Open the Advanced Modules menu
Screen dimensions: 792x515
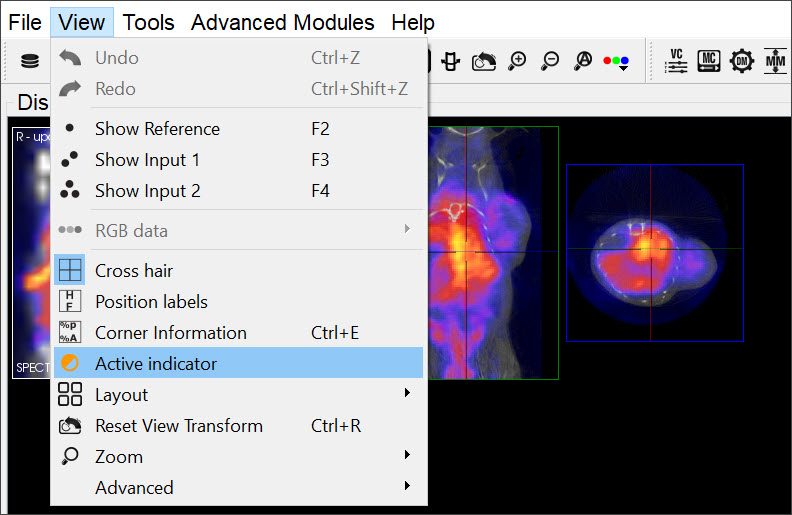(282, 22)
